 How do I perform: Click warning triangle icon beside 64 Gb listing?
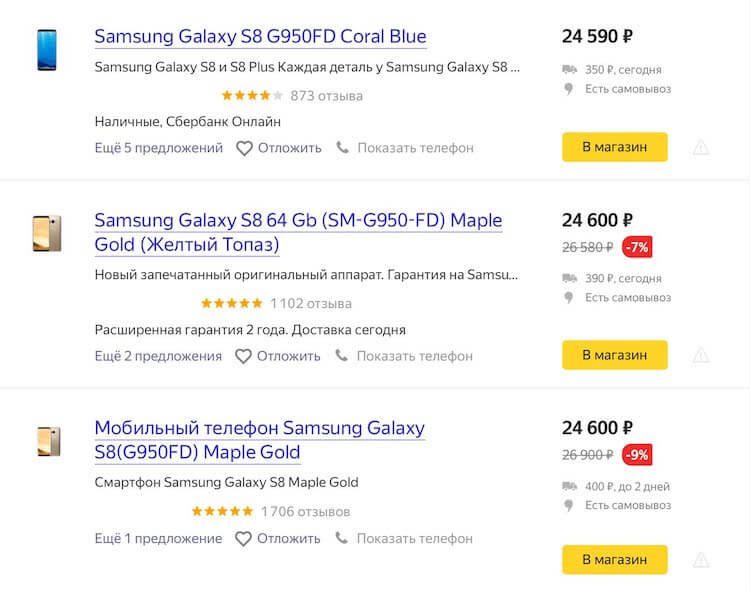point(701,355)
